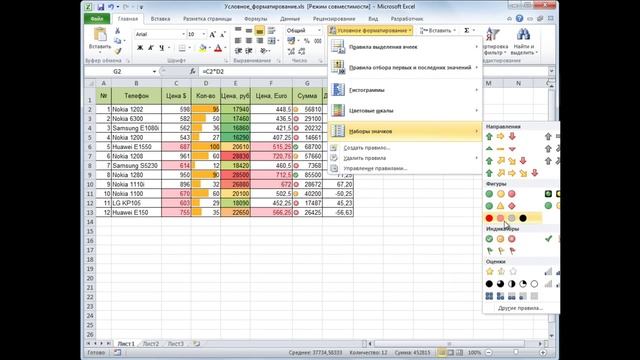This screenshot has height=360, width=640.
Task: Switch to the Разметка страницы tab
Action: tap(207, 19)
